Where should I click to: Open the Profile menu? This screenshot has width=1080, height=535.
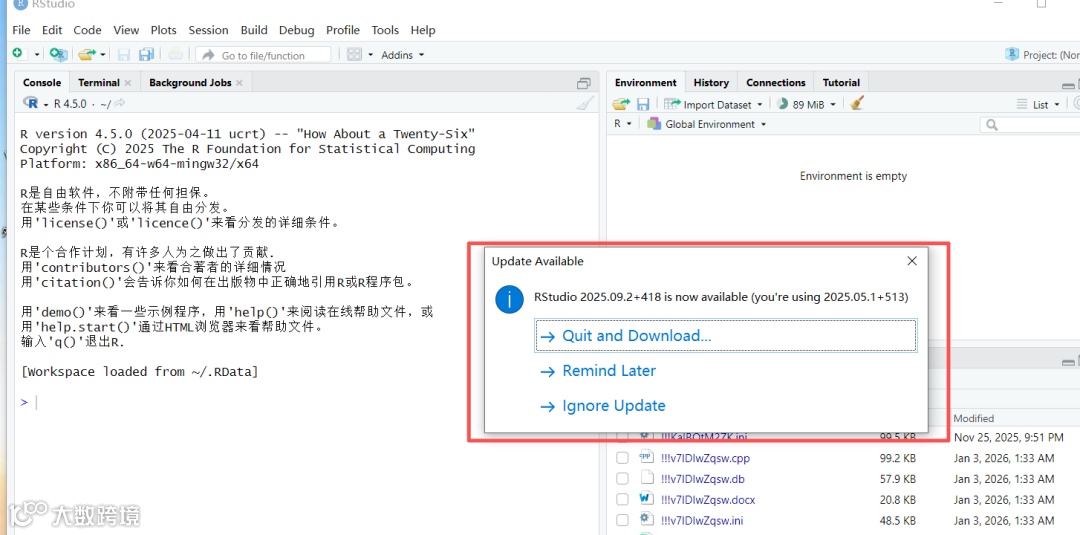pos(343,30)
